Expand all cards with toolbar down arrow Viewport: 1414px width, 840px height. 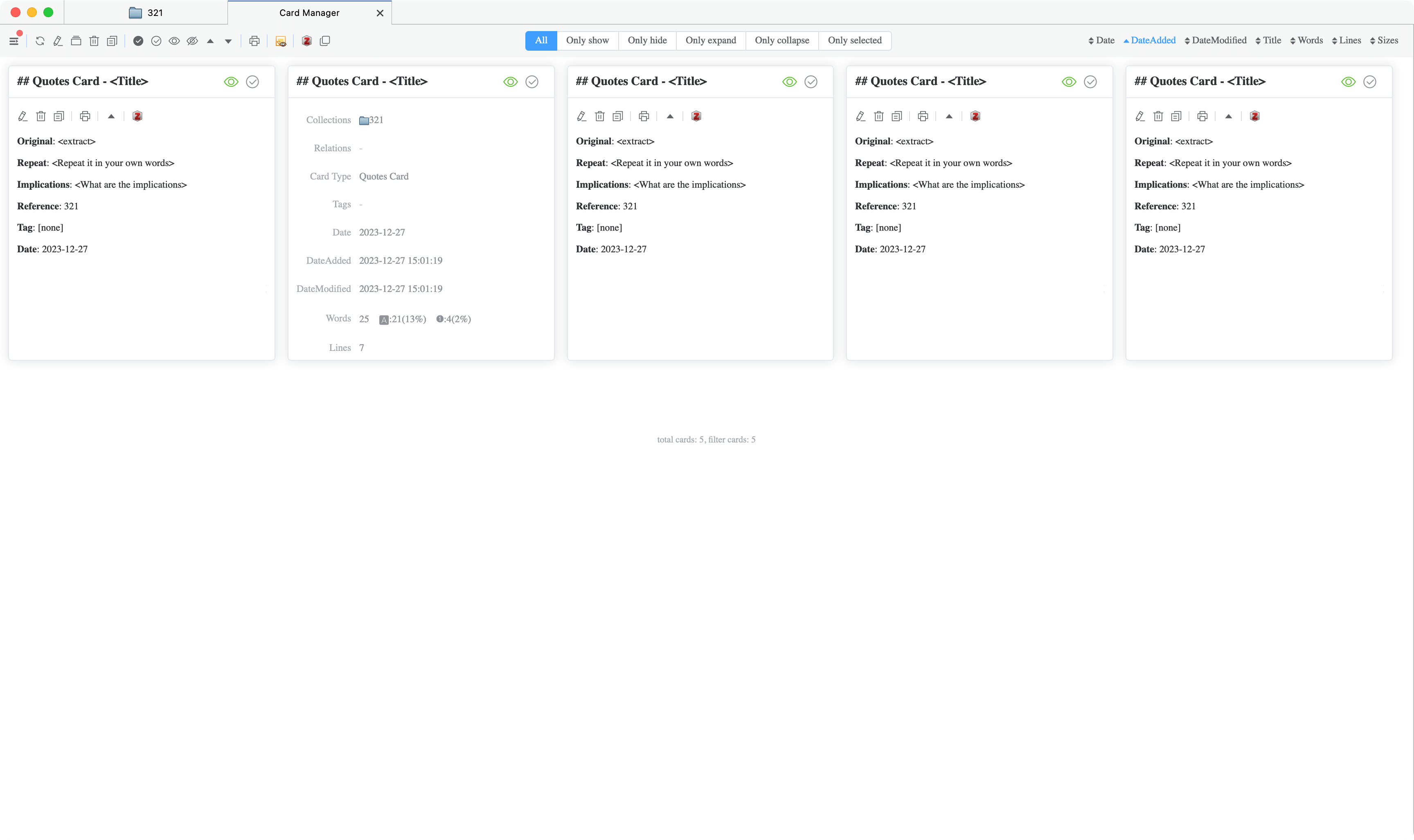click(228, 41)
